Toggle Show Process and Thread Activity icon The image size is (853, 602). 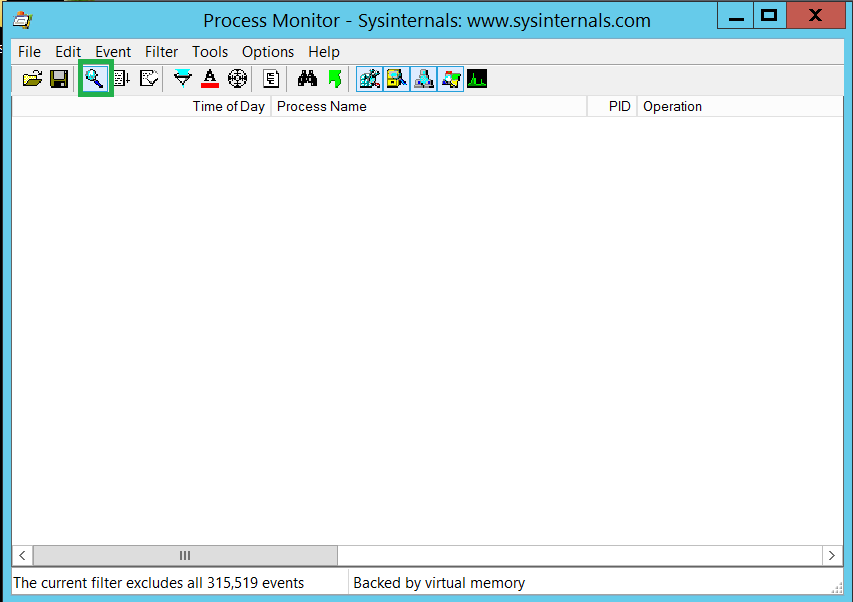(451, 79)
